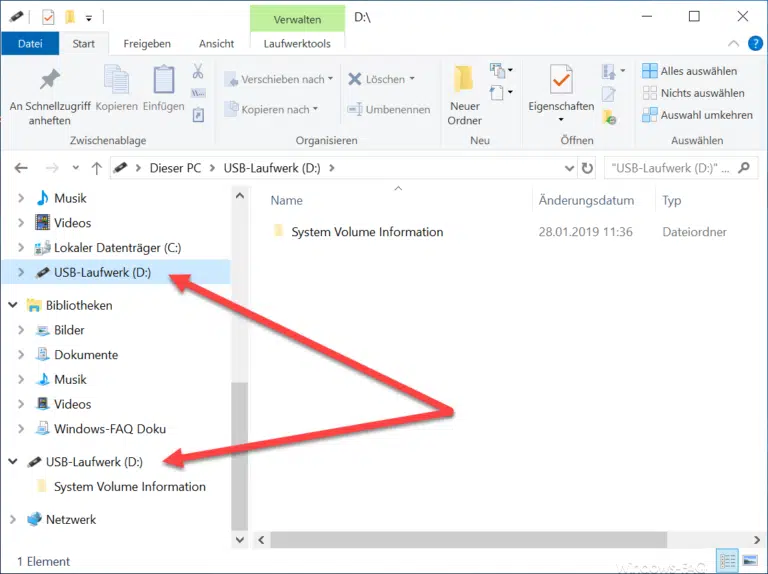Click Auswahl umkehren button
The image size is (768, 574).
coord(698,115)
